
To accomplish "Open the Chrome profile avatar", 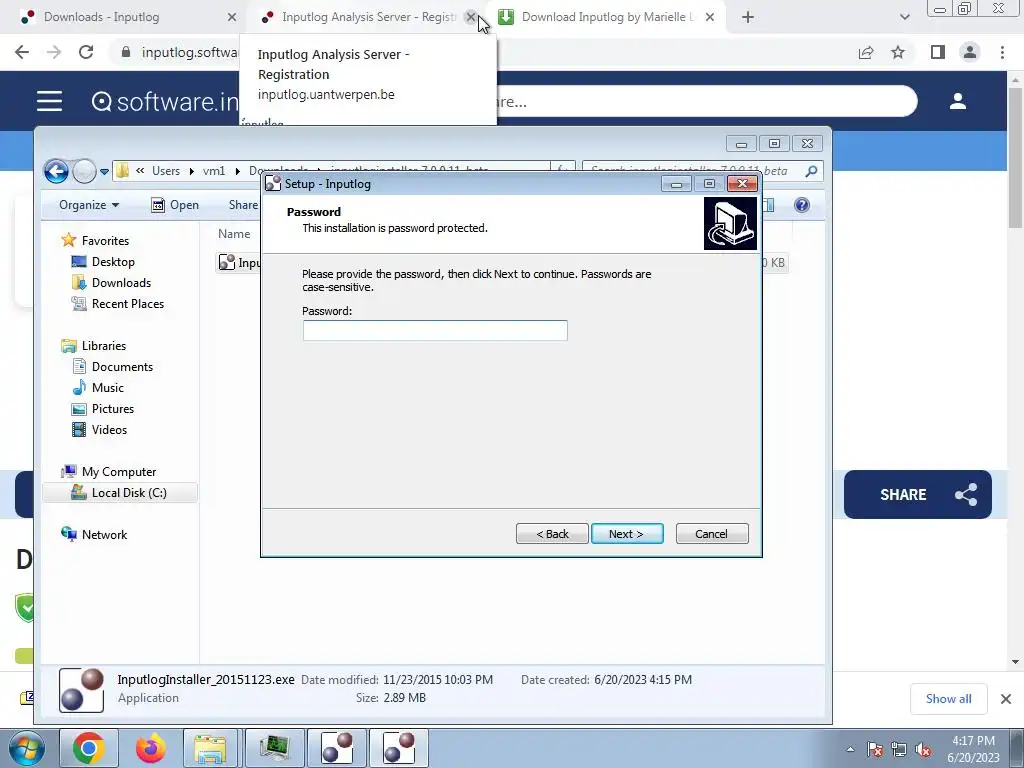I will pos(970,52).
